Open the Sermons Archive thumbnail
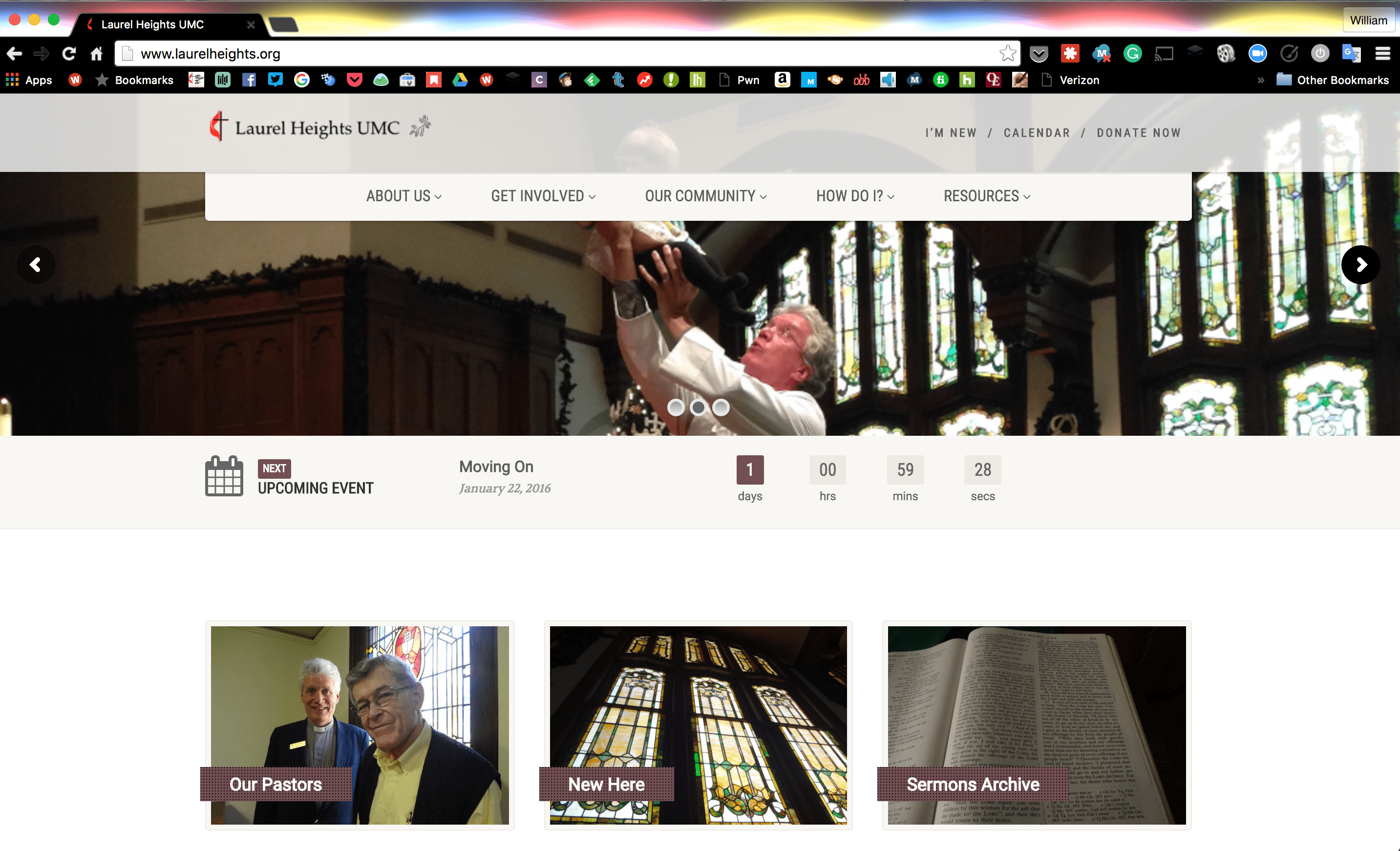The height and width of the screenshot is (851, 1400). pyautogui.click(x=1037, y=725)
